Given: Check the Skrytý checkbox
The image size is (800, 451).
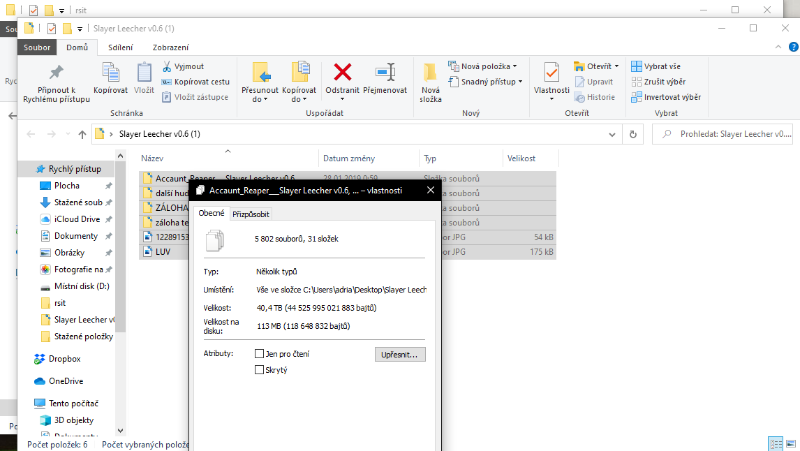Looking at the screenshot, I should pos(259,370).
